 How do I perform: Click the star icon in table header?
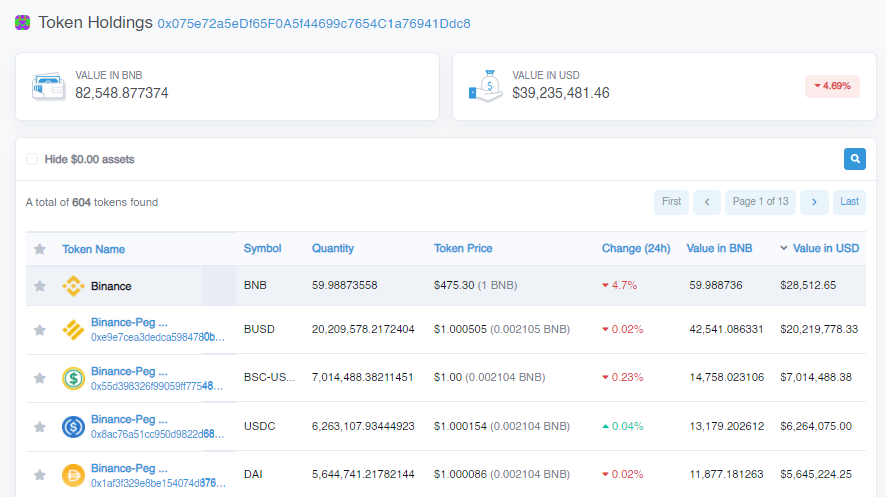pyautogui.click(x=40, y=249)
